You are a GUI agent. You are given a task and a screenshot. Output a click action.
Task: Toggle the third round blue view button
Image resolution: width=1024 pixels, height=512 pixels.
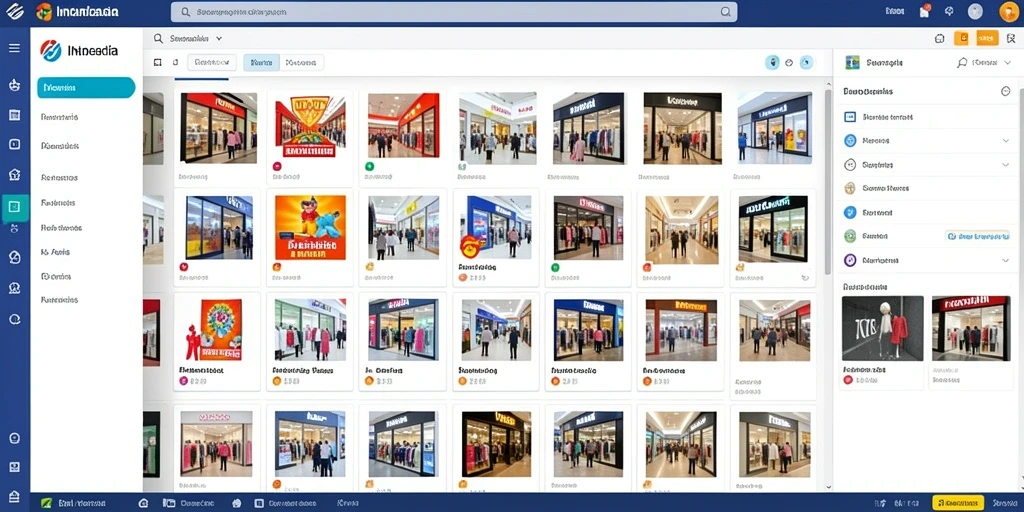tap(807, 63)
